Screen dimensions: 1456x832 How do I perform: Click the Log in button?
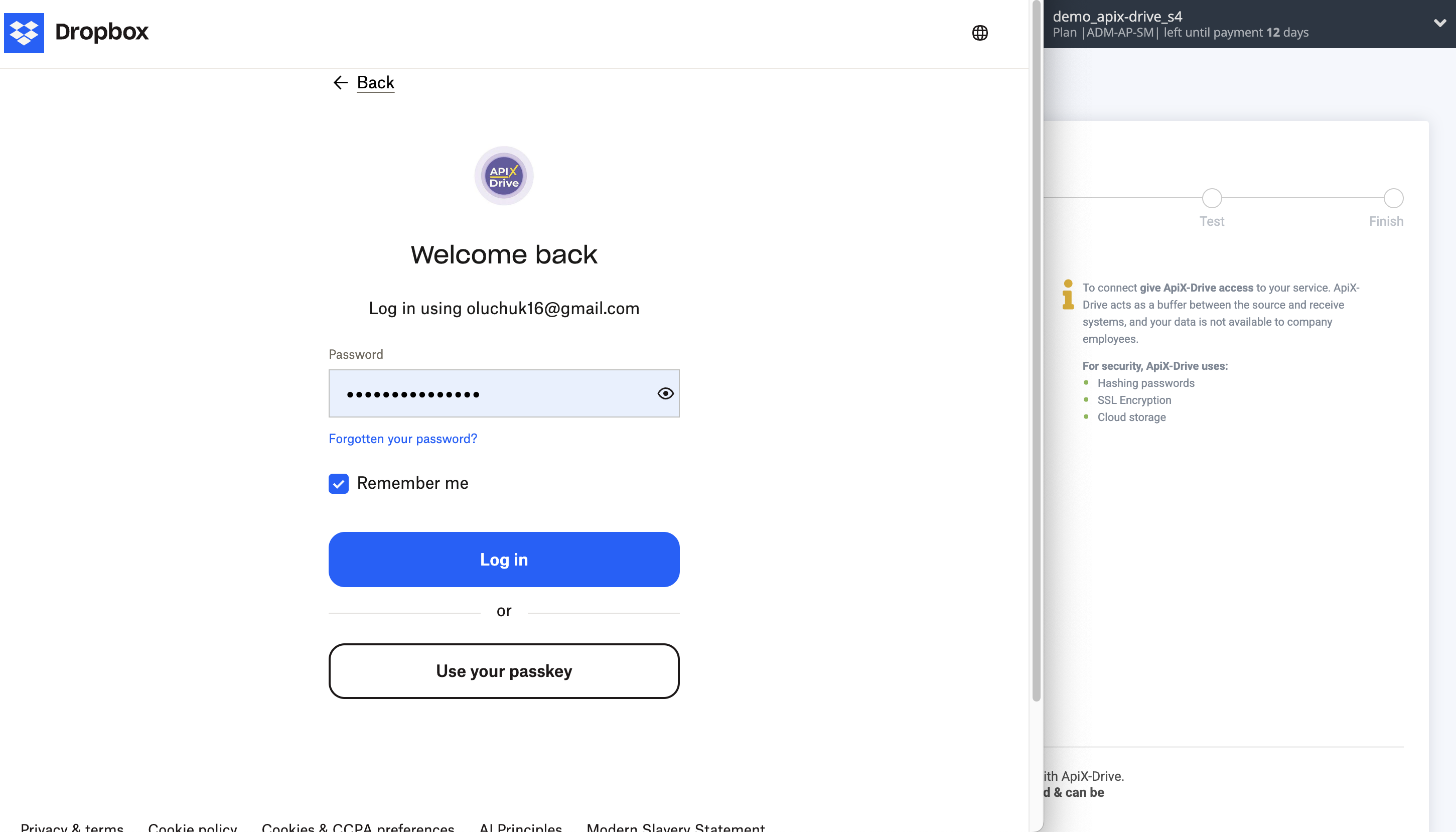click(503, 559)
